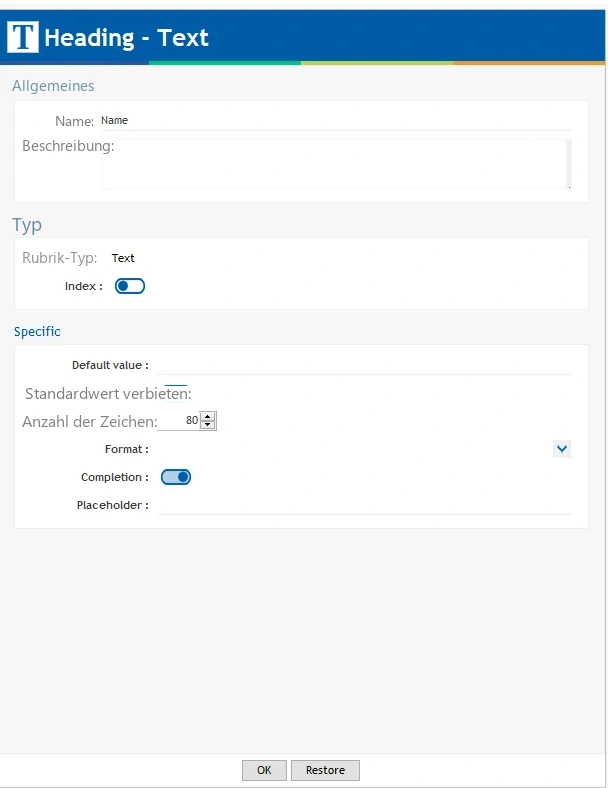Click the Specific section heading

point(37,332)
